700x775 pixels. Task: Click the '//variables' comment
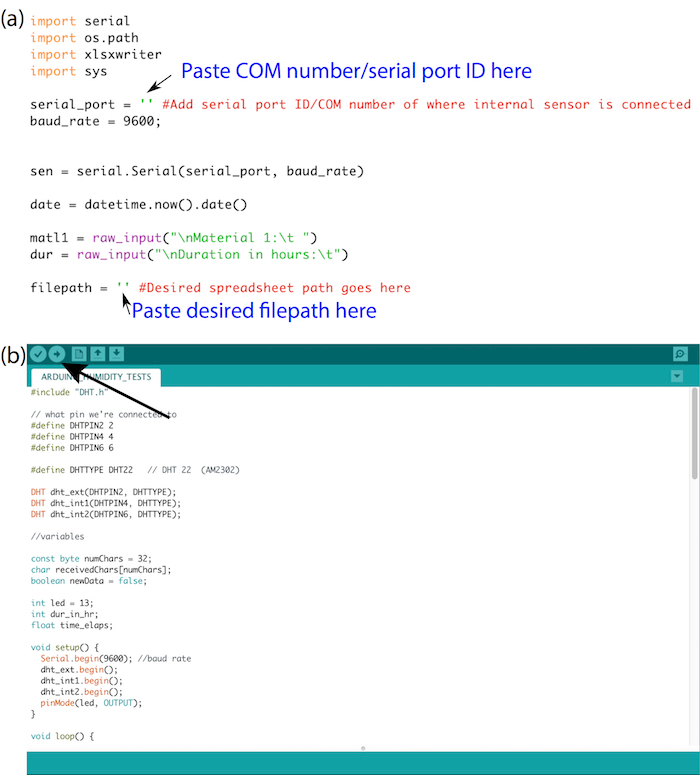pyautogui.click(x=57, y=536)
